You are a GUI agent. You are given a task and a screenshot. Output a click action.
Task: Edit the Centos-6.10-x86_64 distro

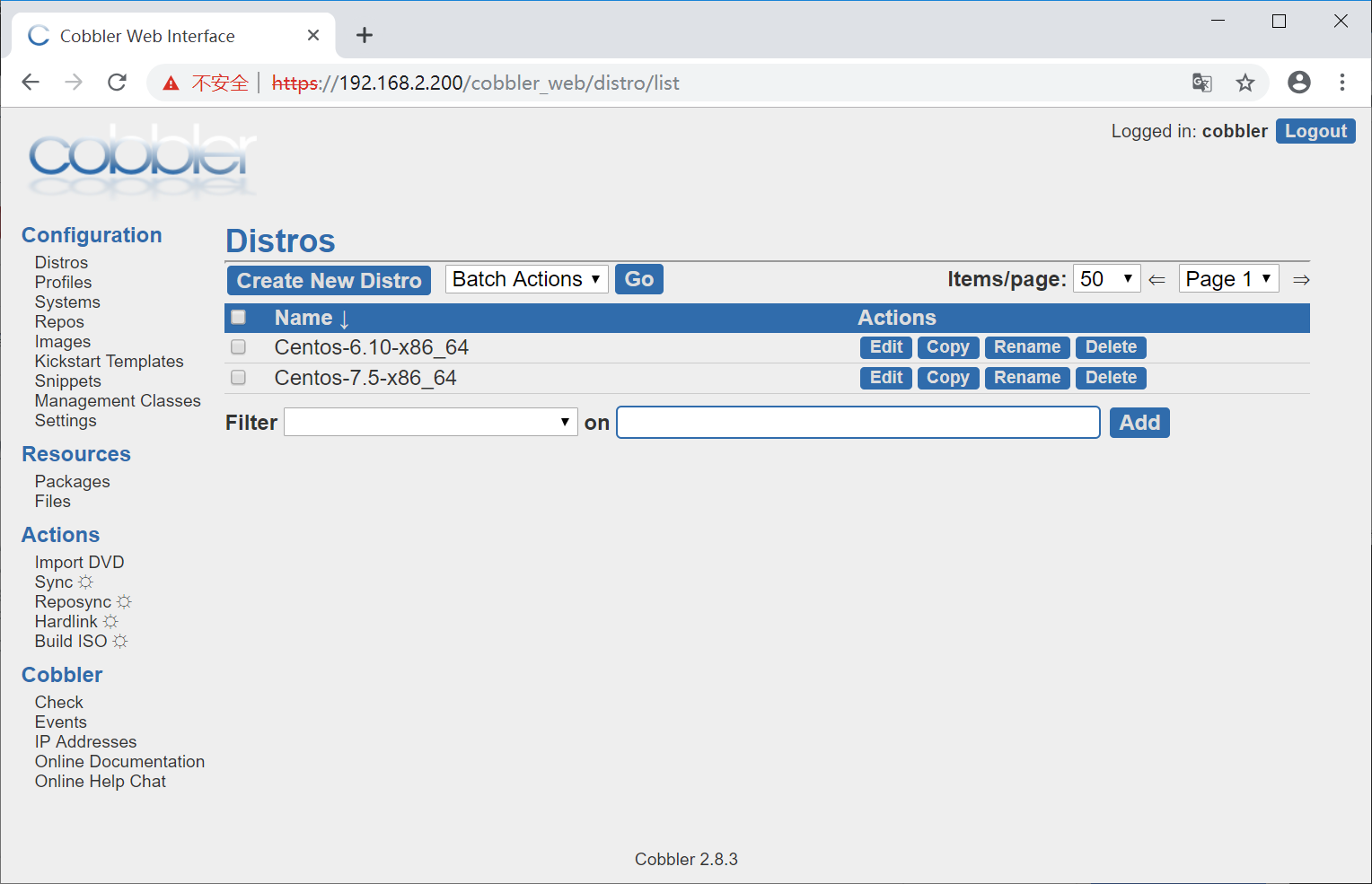pos(886,347)
